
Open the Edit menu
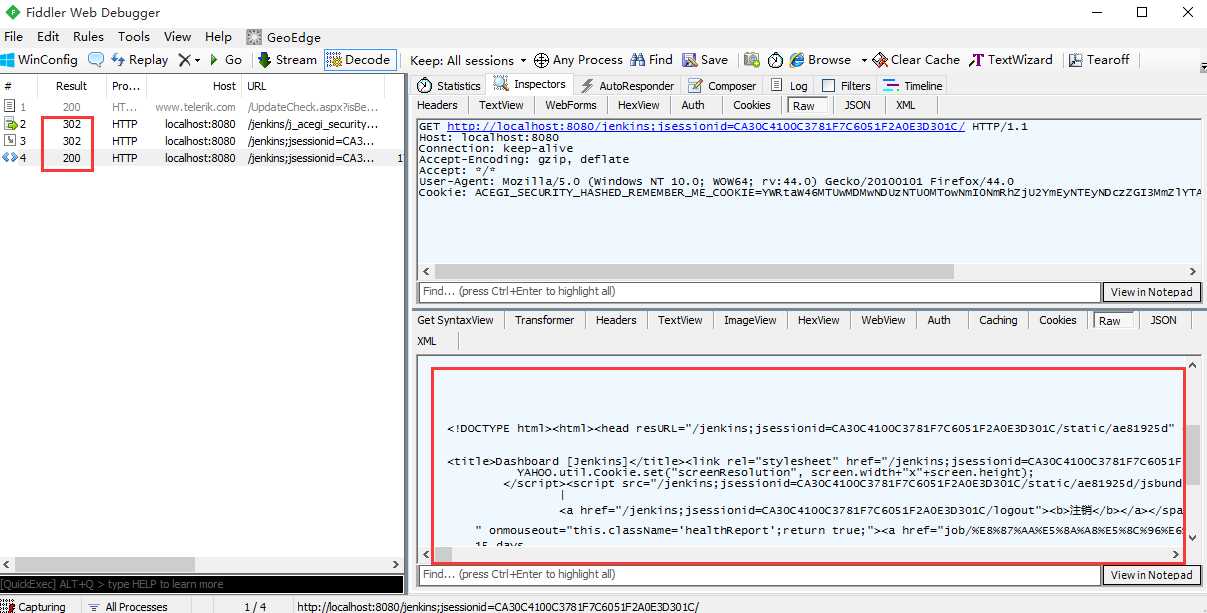click(48, 37)
